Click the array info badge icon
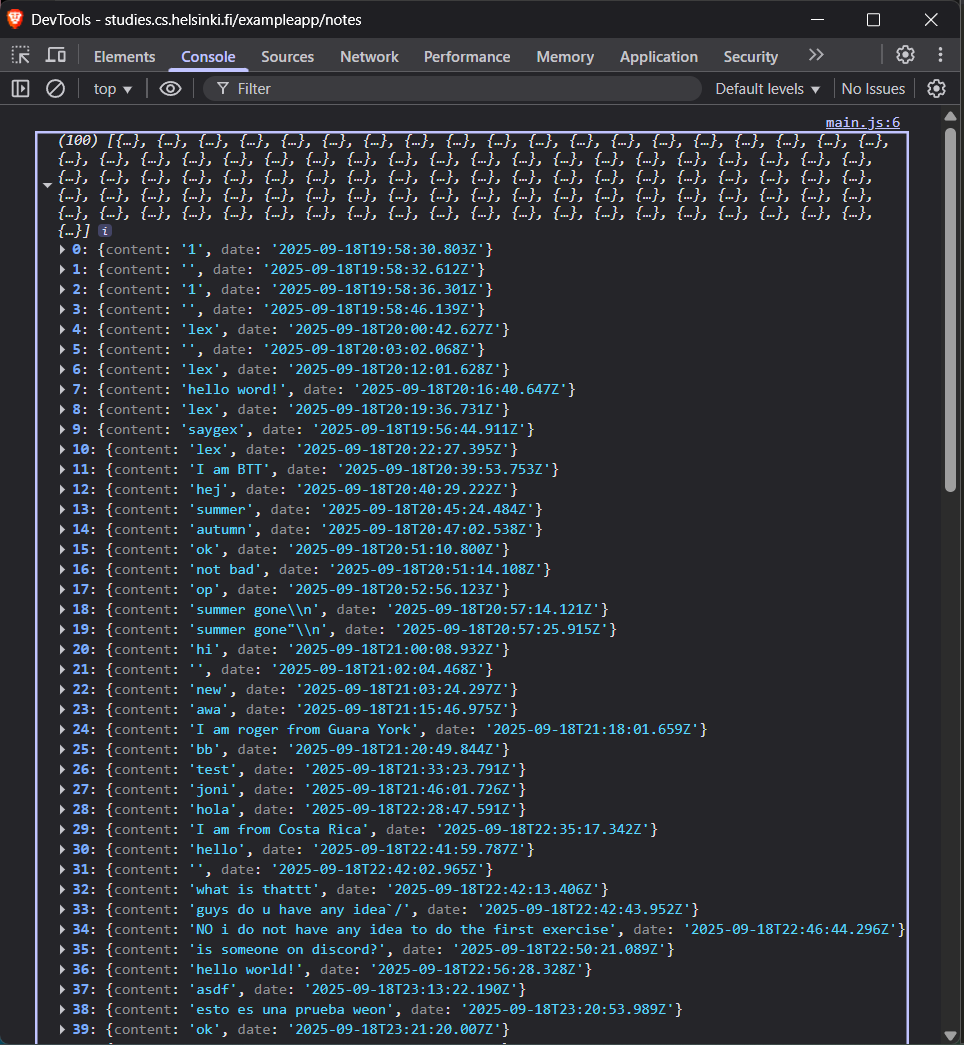The width and height of the screenshot is (964, 1045). pyautogui.click(x=105, y=231)
